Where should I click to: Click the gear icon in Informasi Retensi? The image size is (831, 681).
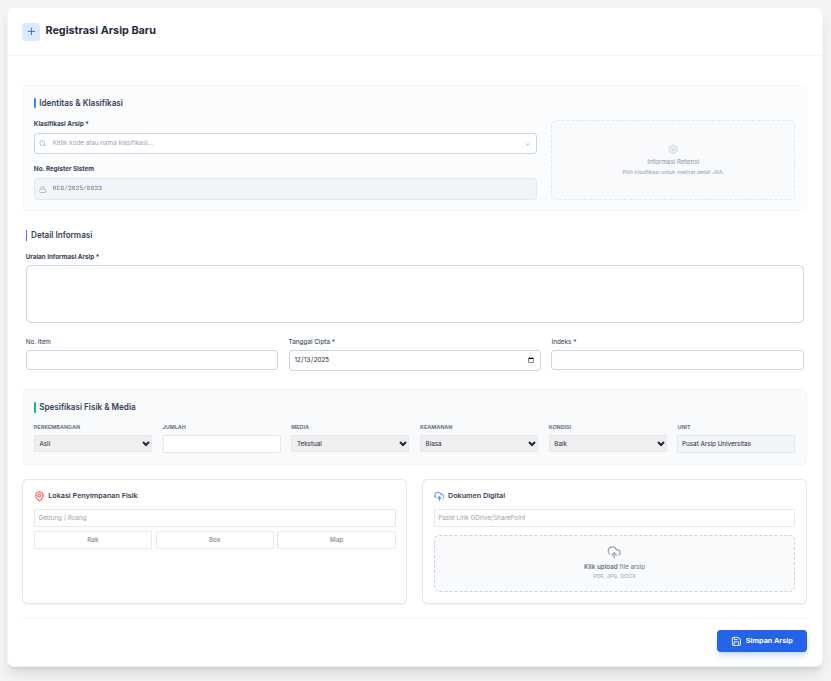(x=673, y=149)
